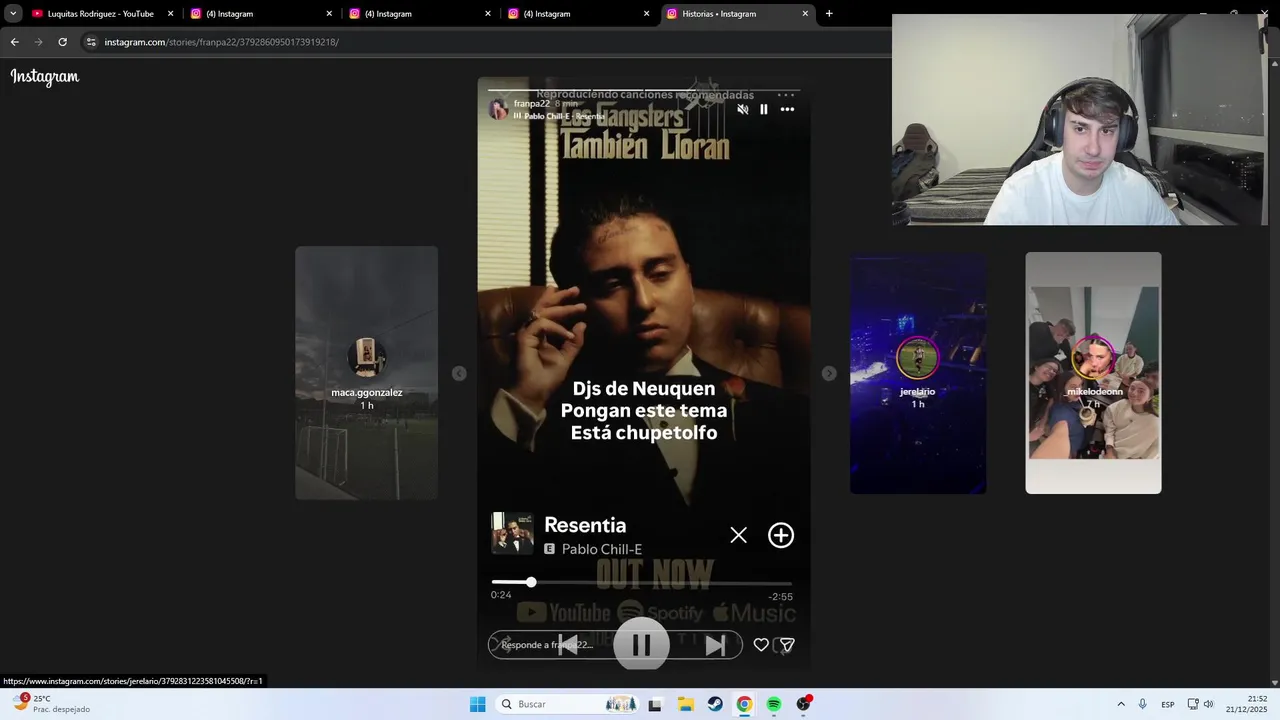
Task: Open a new browser tab
Action: 829,14
